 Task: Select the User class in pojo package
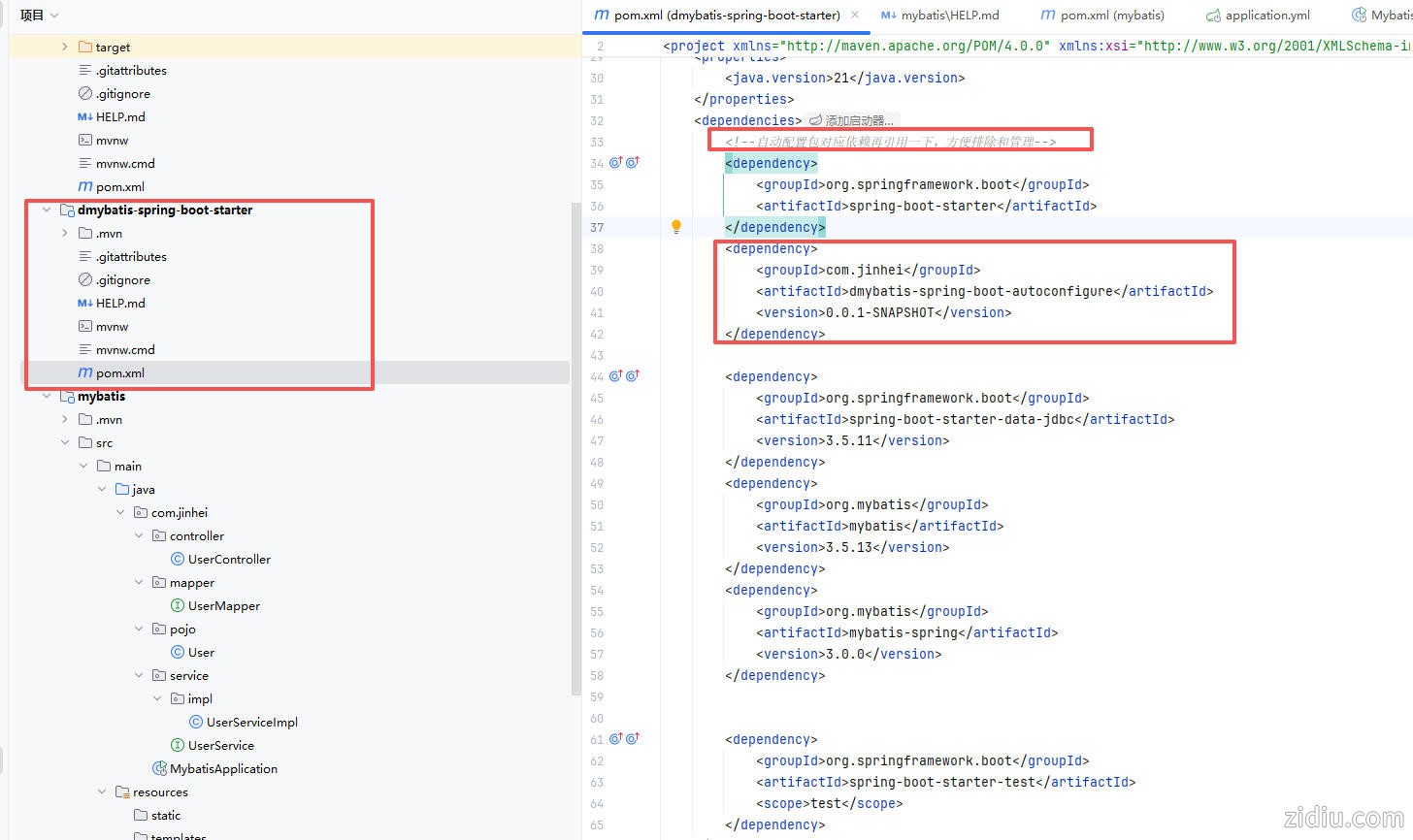pyautogui.click(x=201, y=652)
